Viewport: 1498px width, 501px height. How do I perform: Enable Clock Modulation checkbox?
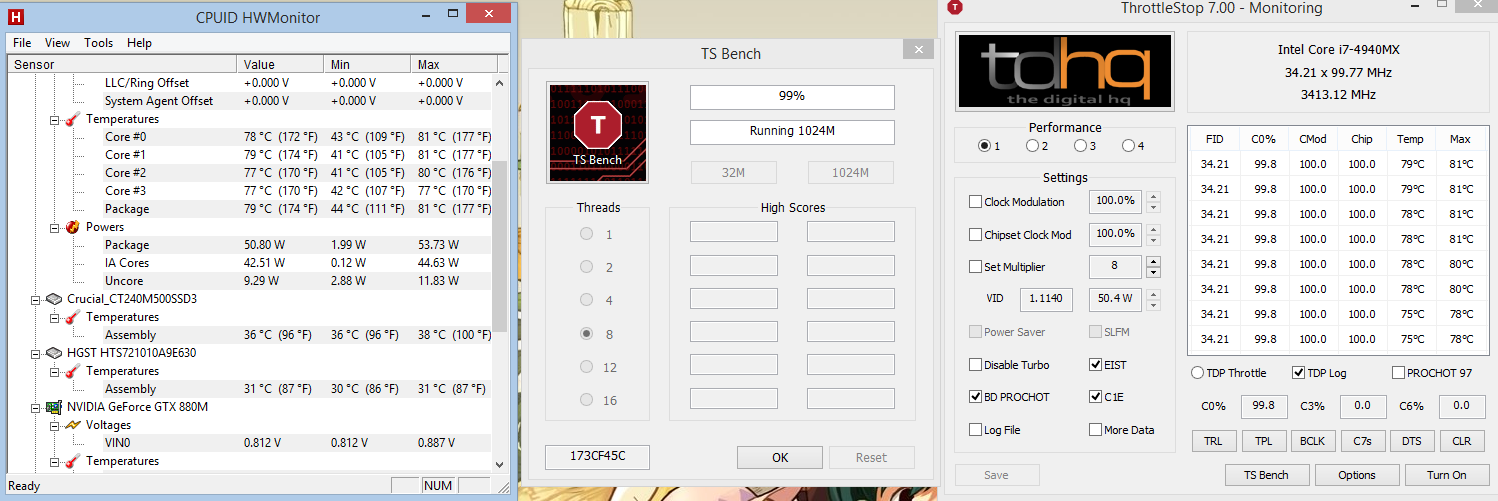pyautogui.click(x=975, y=202)
